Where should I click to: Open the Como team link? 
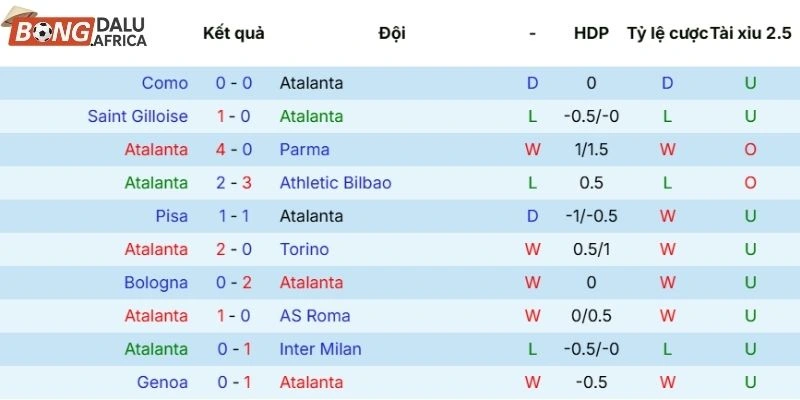click(164, 83)
